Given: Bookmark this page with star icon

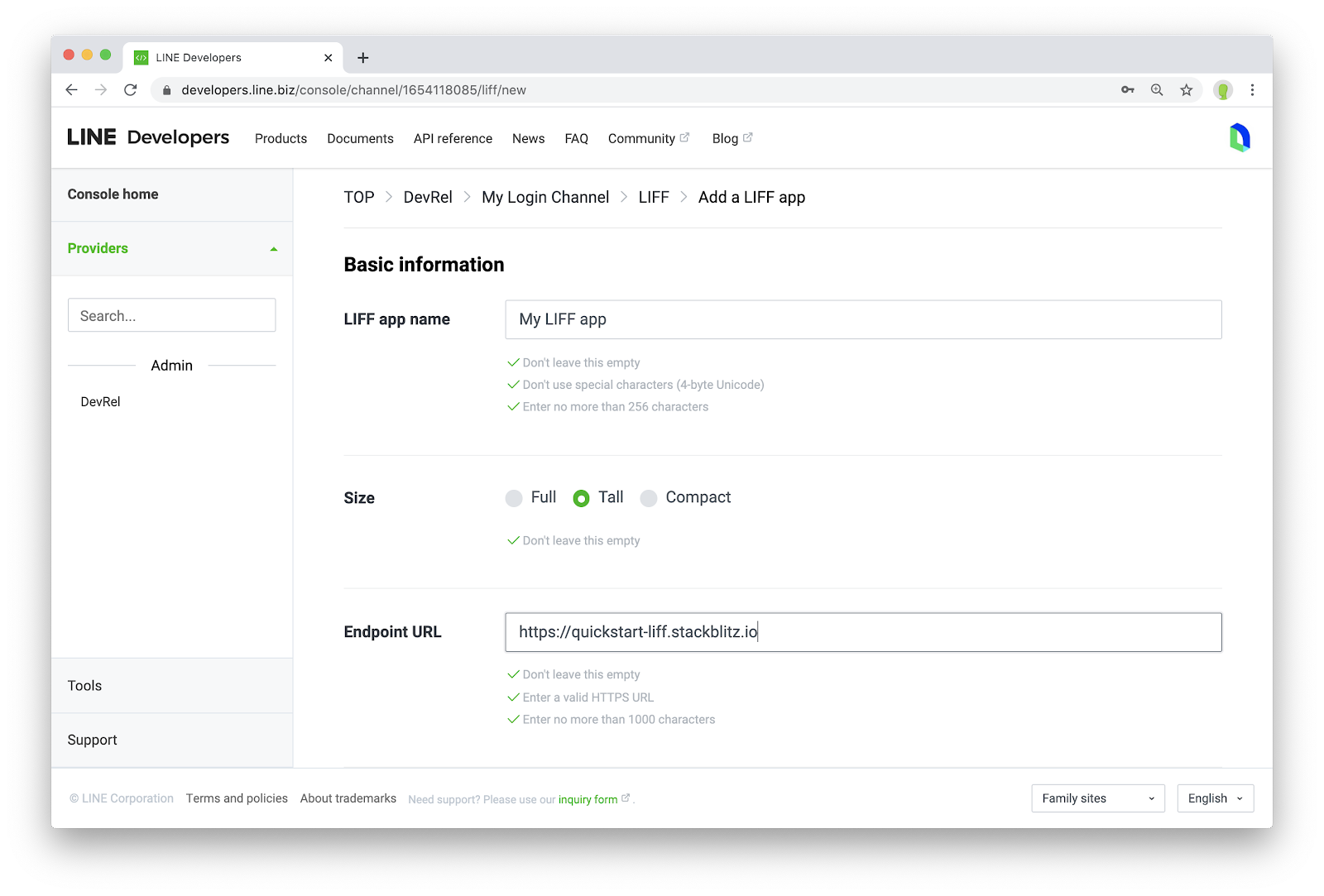Looking at the screenshot, I should point(1187,90).
